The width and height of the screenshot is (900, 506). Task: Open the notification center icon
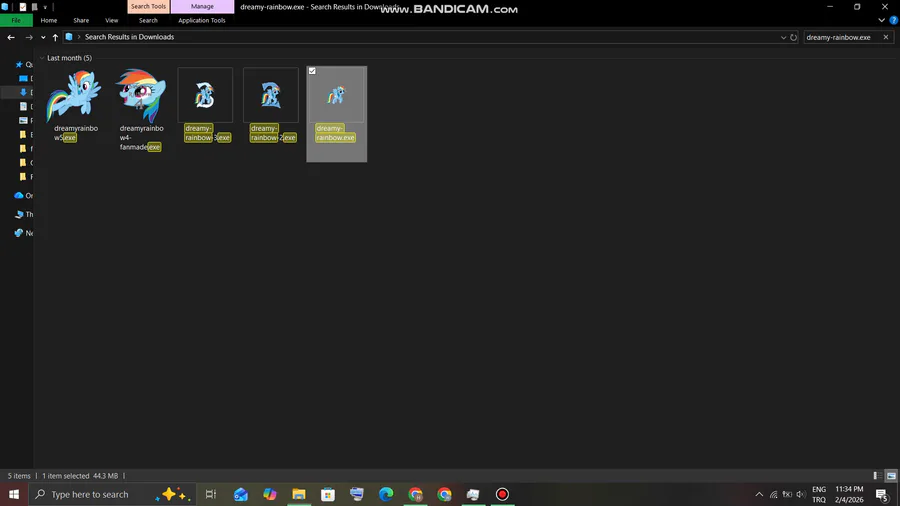click(882, 494)
